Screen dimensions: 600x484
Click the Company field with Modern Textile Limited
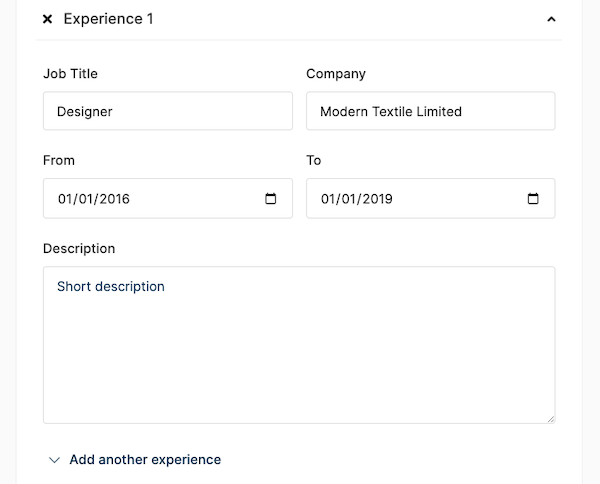pos(430,111)
